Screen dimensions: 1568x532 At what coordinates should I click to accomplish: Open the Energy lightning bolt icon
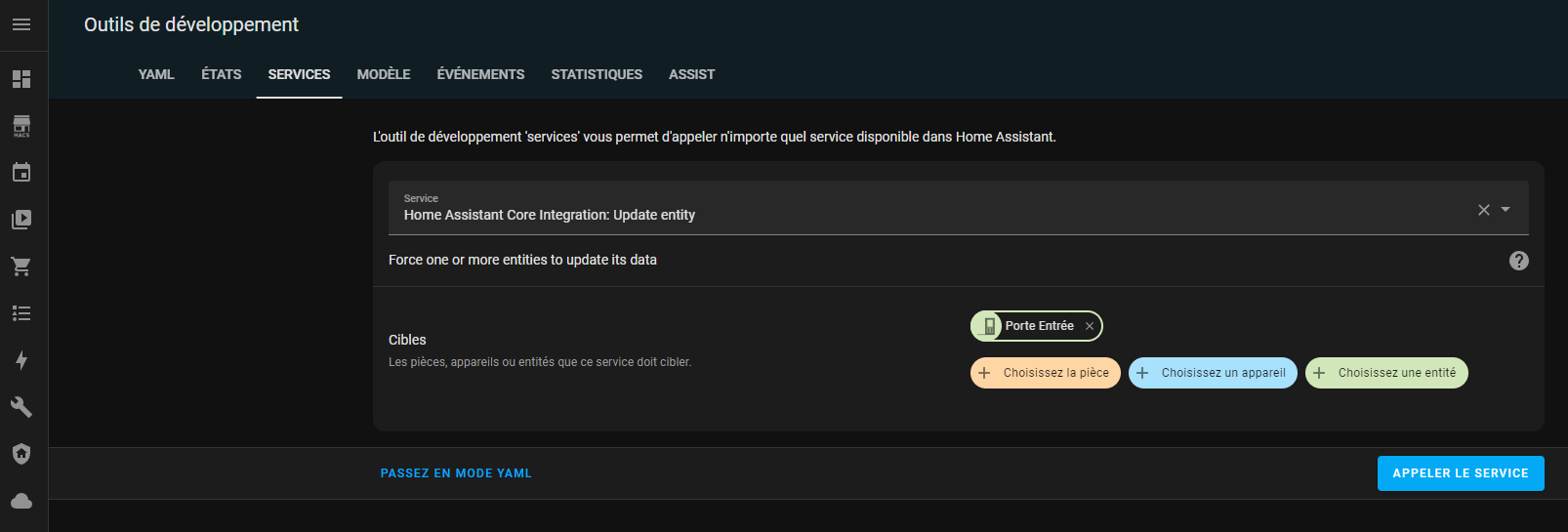(x=21, y=360)
